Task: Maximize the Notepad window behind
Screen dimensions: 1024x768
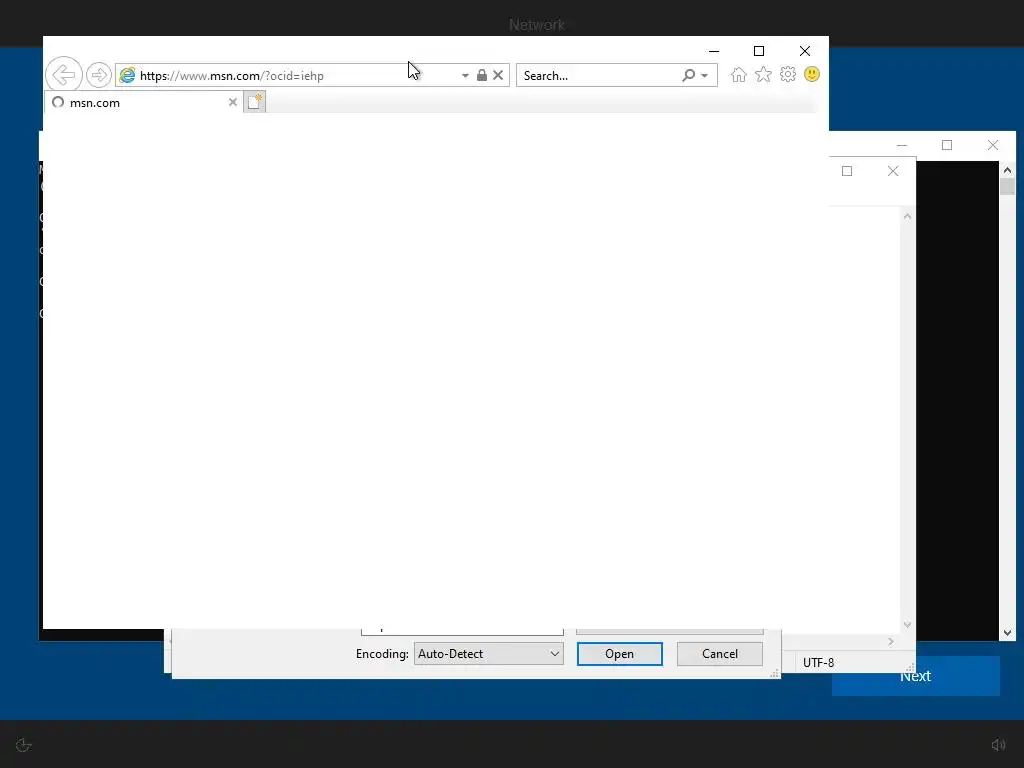Action: [847, 171]
